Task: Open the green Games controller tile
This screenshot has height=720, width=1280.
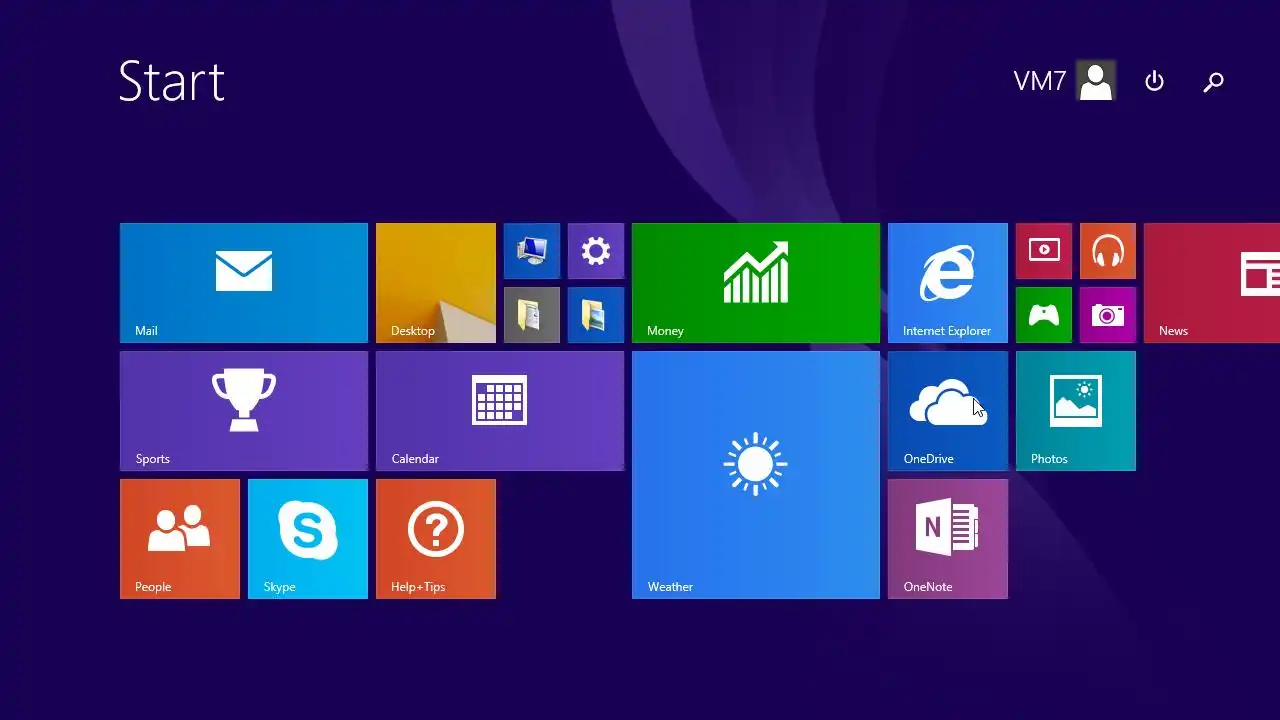Action: pyautogui.click(x=1044, y=315)
